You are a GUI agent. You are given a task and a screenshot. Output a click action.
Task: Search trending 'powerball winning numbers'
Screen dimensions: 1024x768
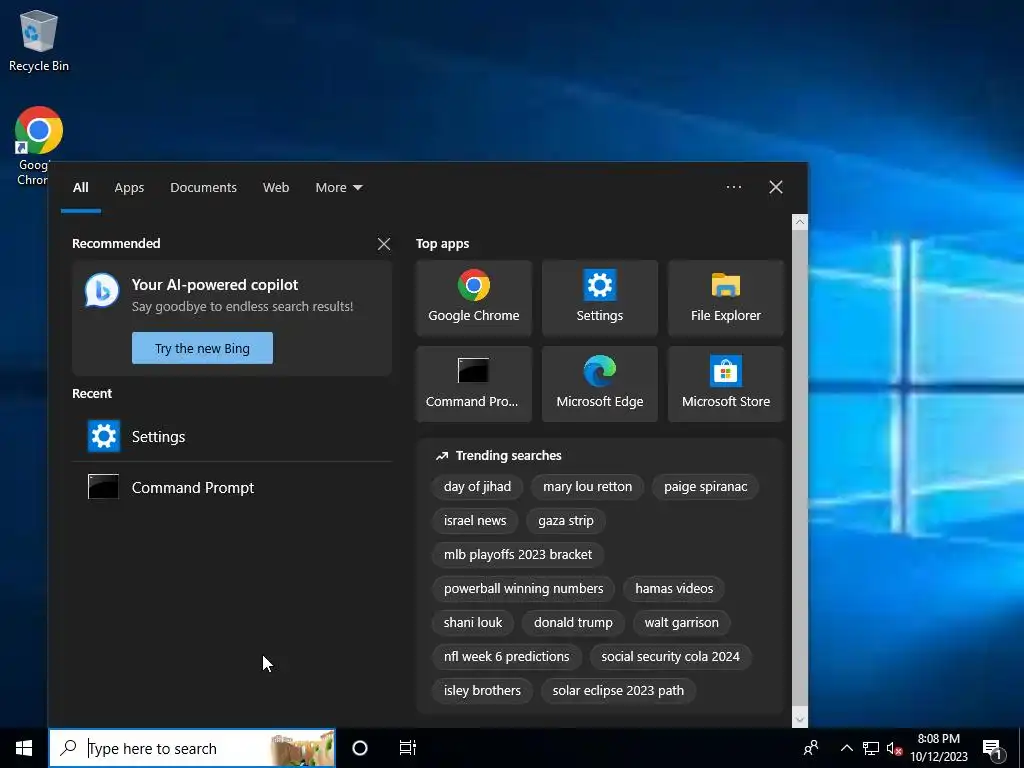(523, 588)
